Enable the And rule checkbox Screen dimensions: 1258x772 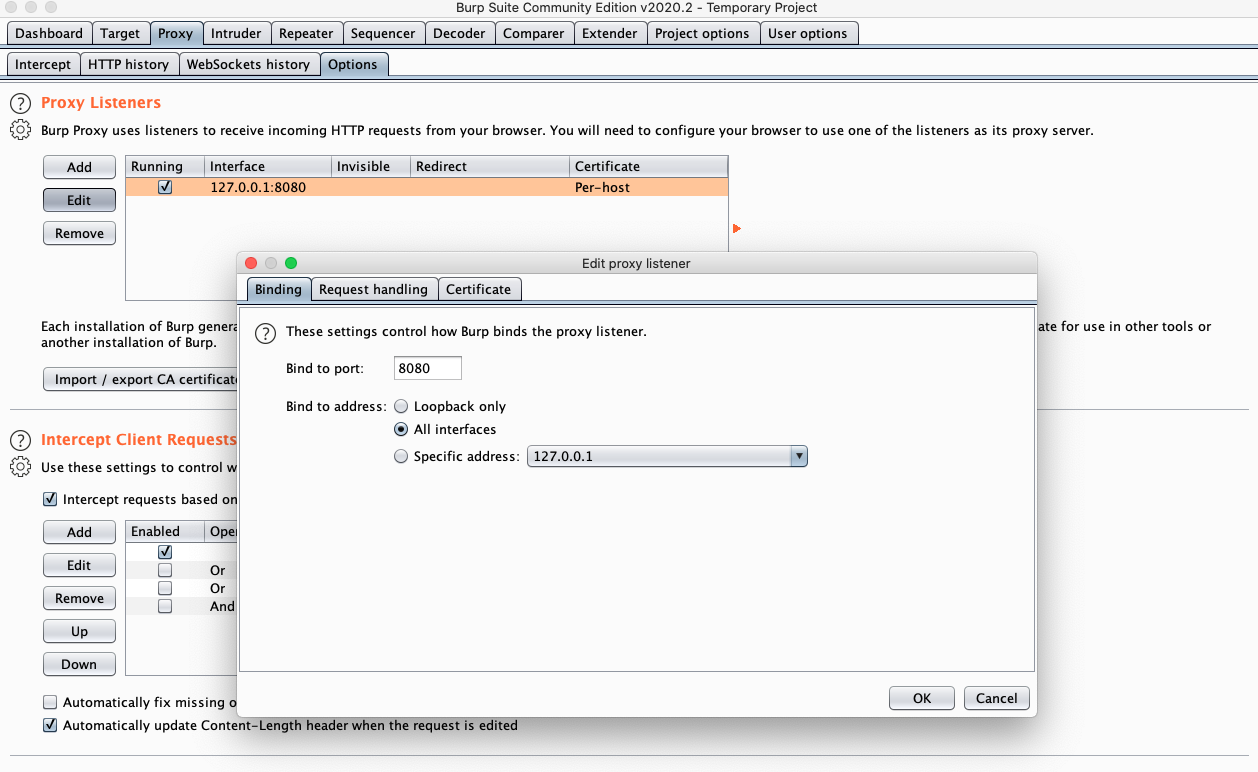pos(165,606)
